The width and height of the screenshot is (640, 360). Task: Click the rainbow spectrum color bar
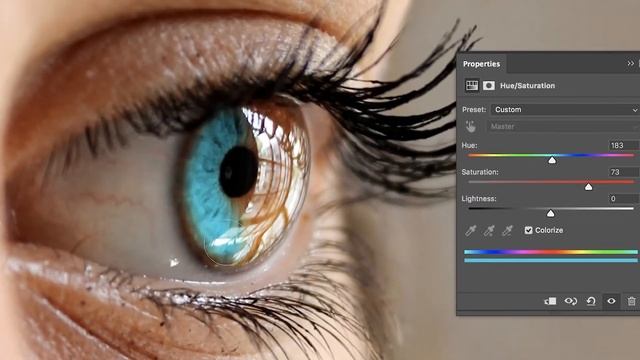[551, 252]
